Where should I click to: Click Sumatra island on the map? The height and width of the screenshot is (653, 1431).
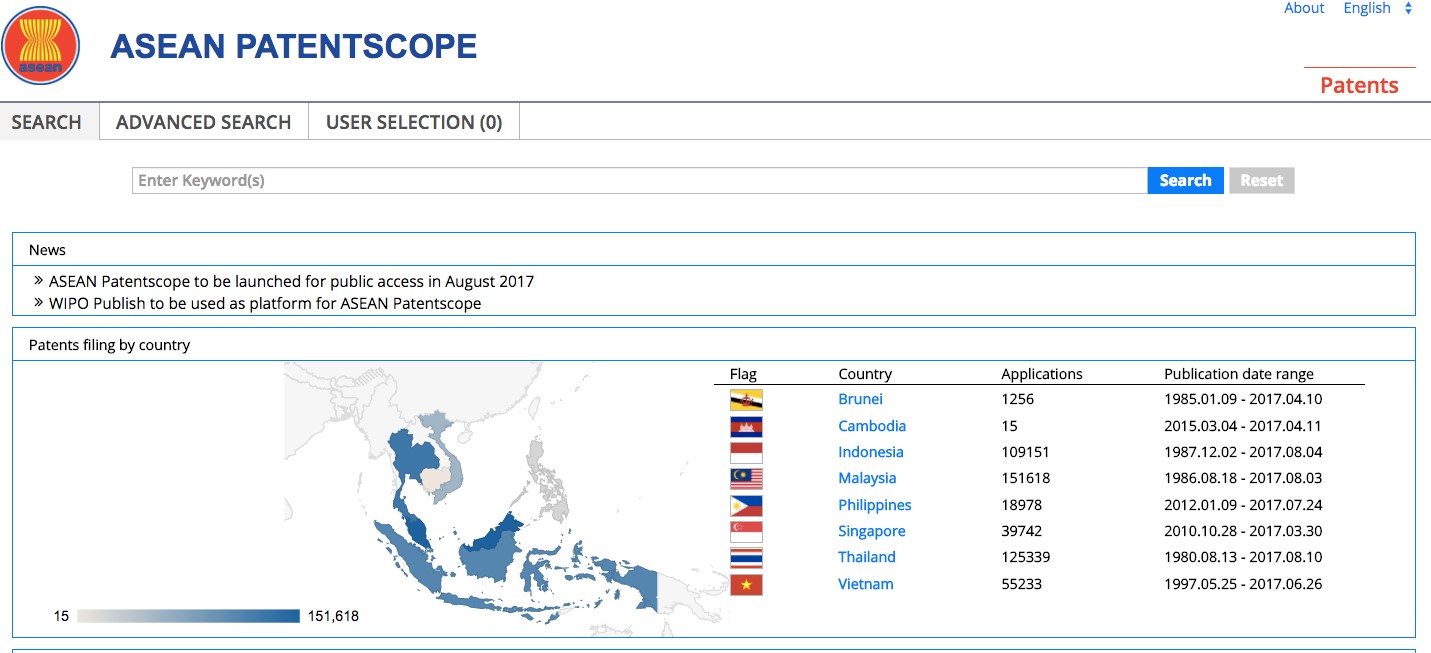coord(410,555)
